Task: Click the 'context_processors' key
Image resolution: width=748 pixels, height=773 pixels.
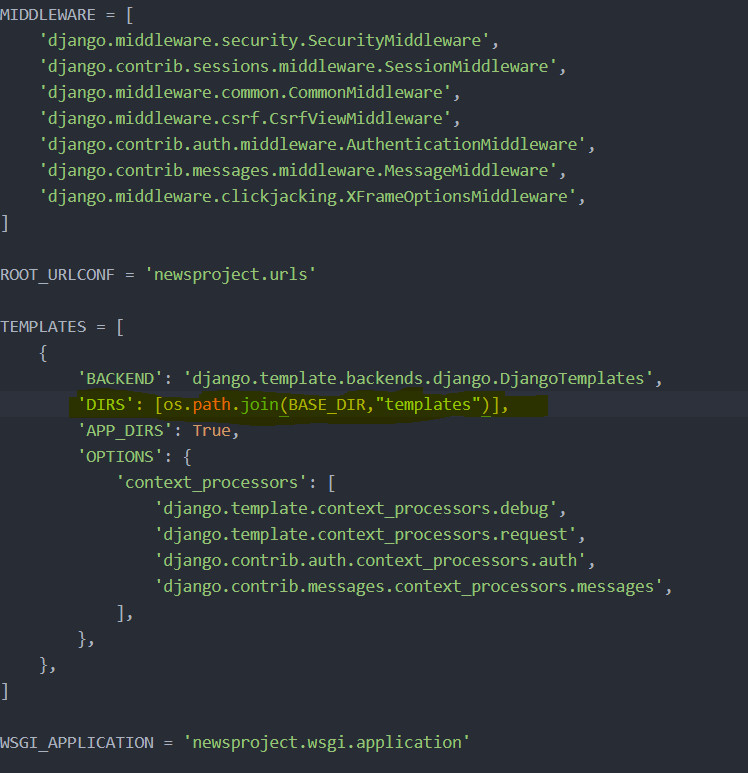Action: click(x=212, y=483)
